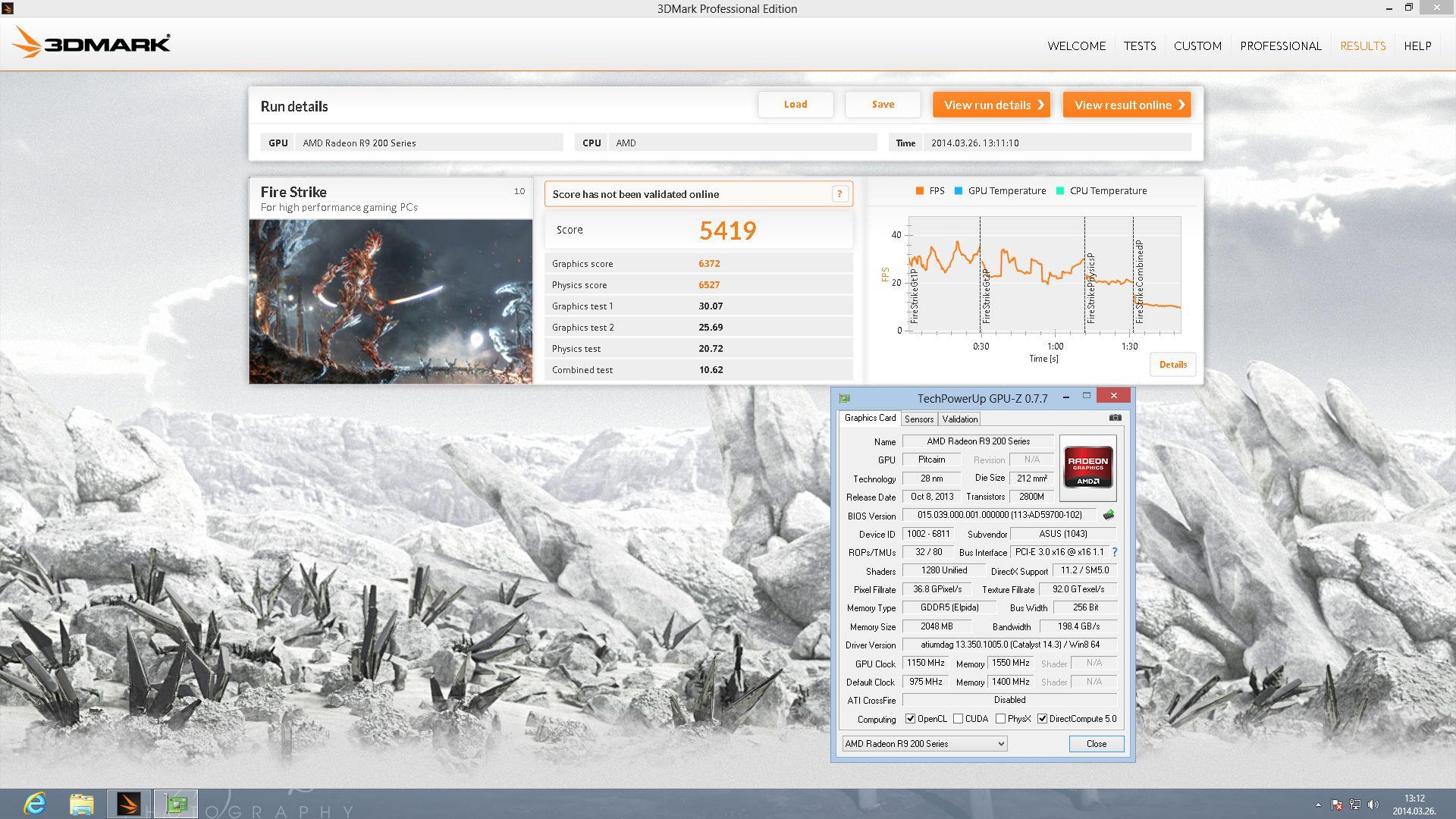Click the volume speaker tray icon
Image resolution: width=1456 pixels, height=819 pixels.
1373,805
